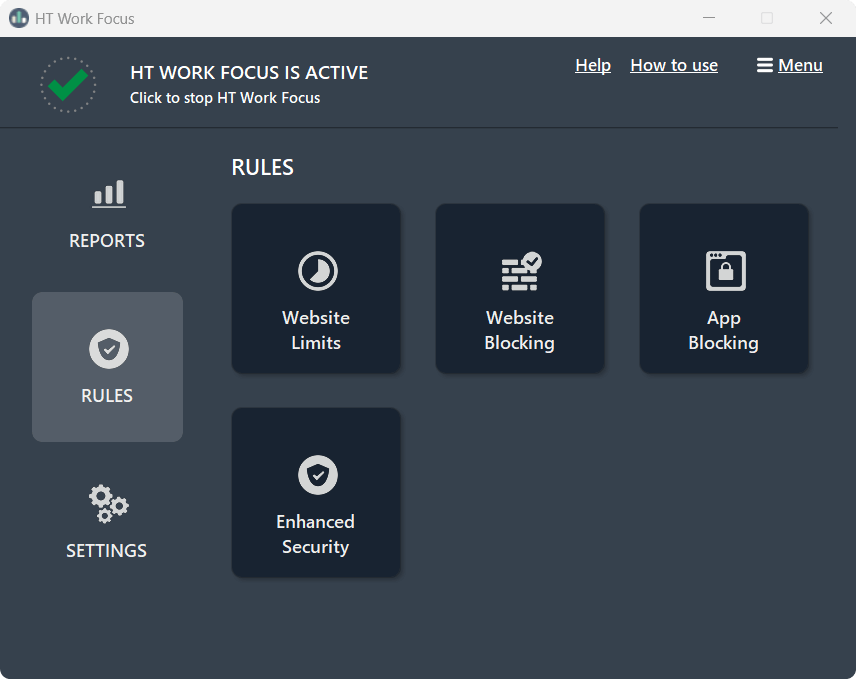
Task: Open the Help link
Action: click(593, 65)
